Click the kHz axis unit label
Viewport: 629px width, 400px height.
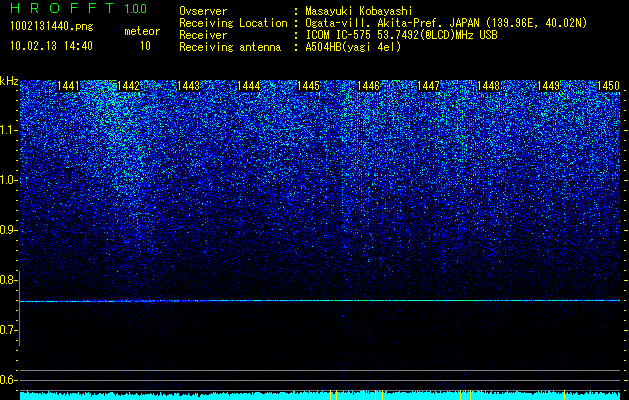coord(10,81)
